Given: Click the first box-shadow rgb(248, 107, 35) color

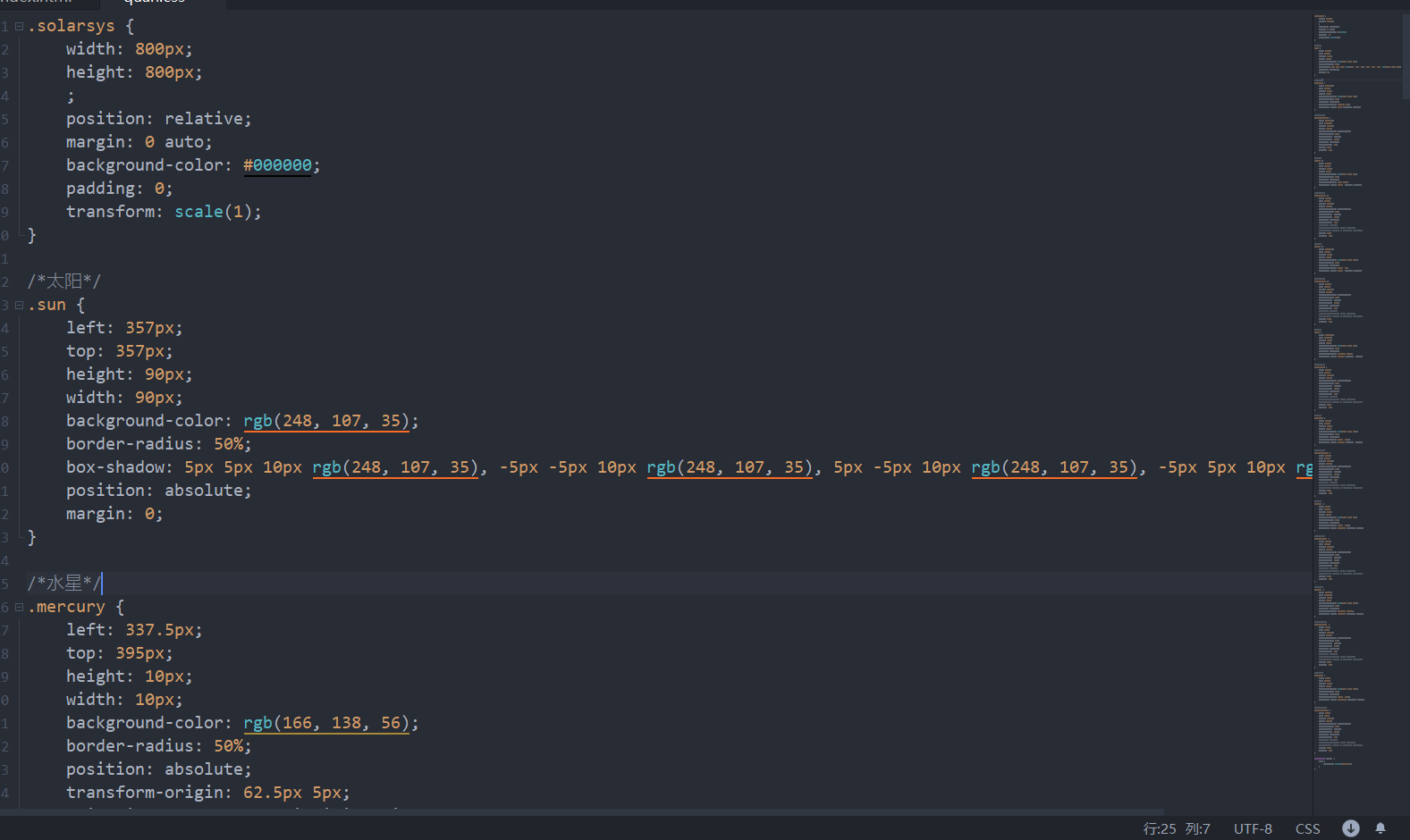Looking at the screenshot, I should [394, 467].
